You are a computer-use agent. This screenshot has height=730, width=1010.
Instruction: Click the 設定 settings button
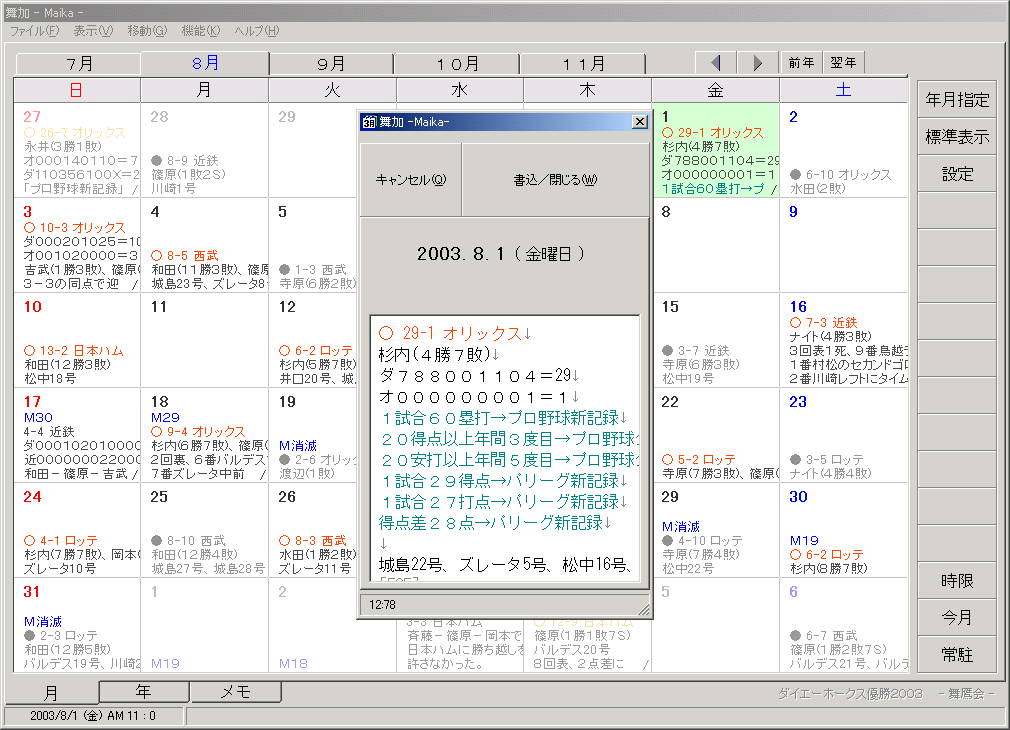pyautogui.click(x=957, y=174)
